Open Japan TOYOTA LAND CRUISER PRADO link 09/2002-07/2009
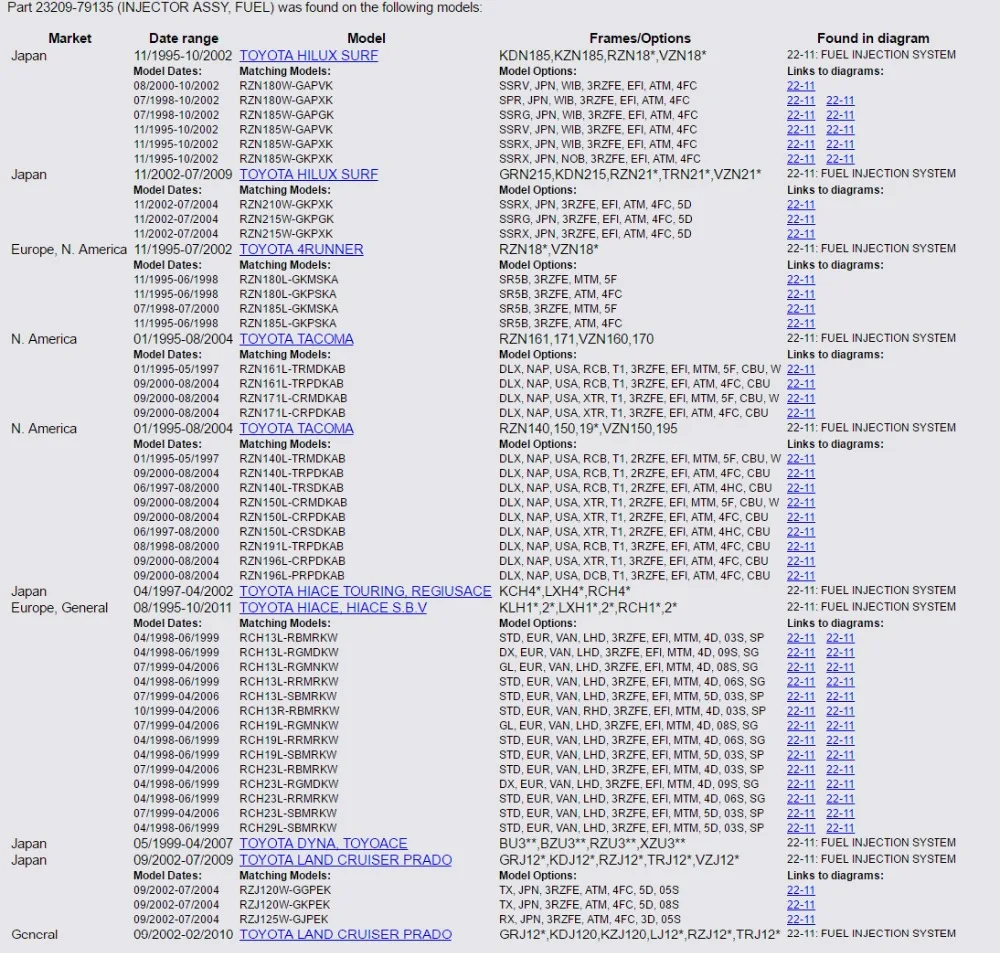Image resolution: width=1000 pixels, height=953 pixels. pyautogui.click(x=346, y=860)
